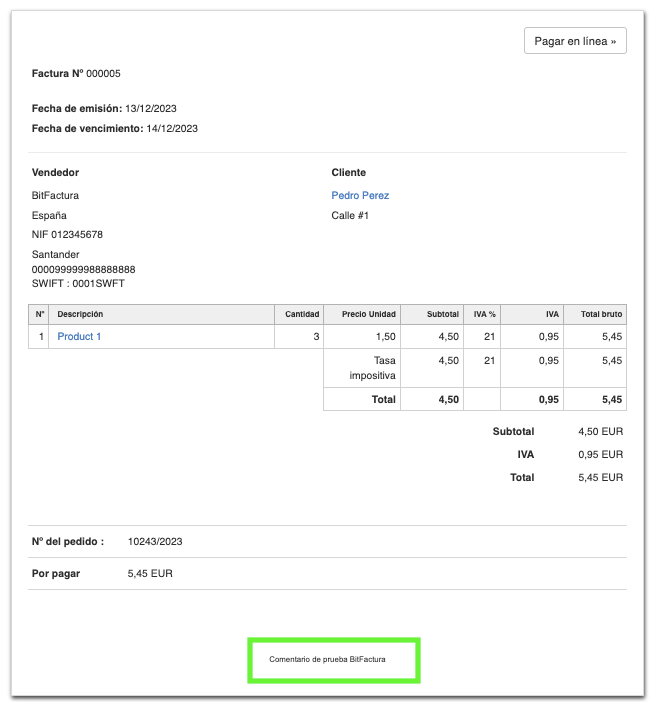Select the issue date 13/12/2023

(157, 108)
